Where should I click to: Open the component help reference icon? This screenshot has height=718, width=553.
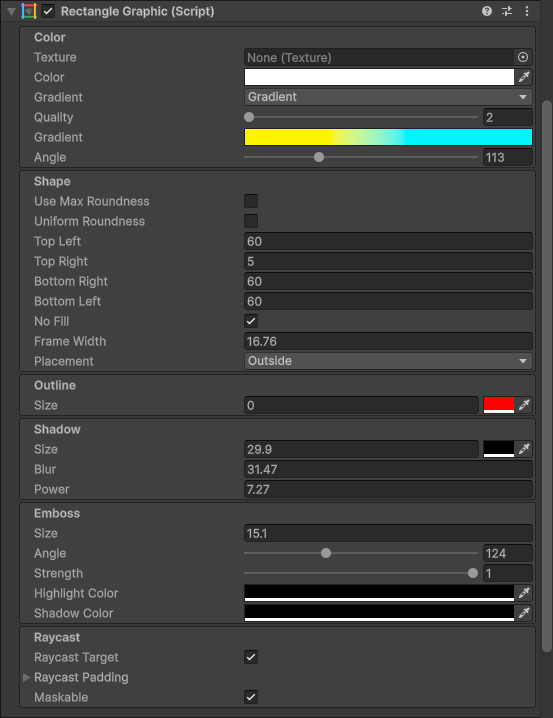click(487, 11)
